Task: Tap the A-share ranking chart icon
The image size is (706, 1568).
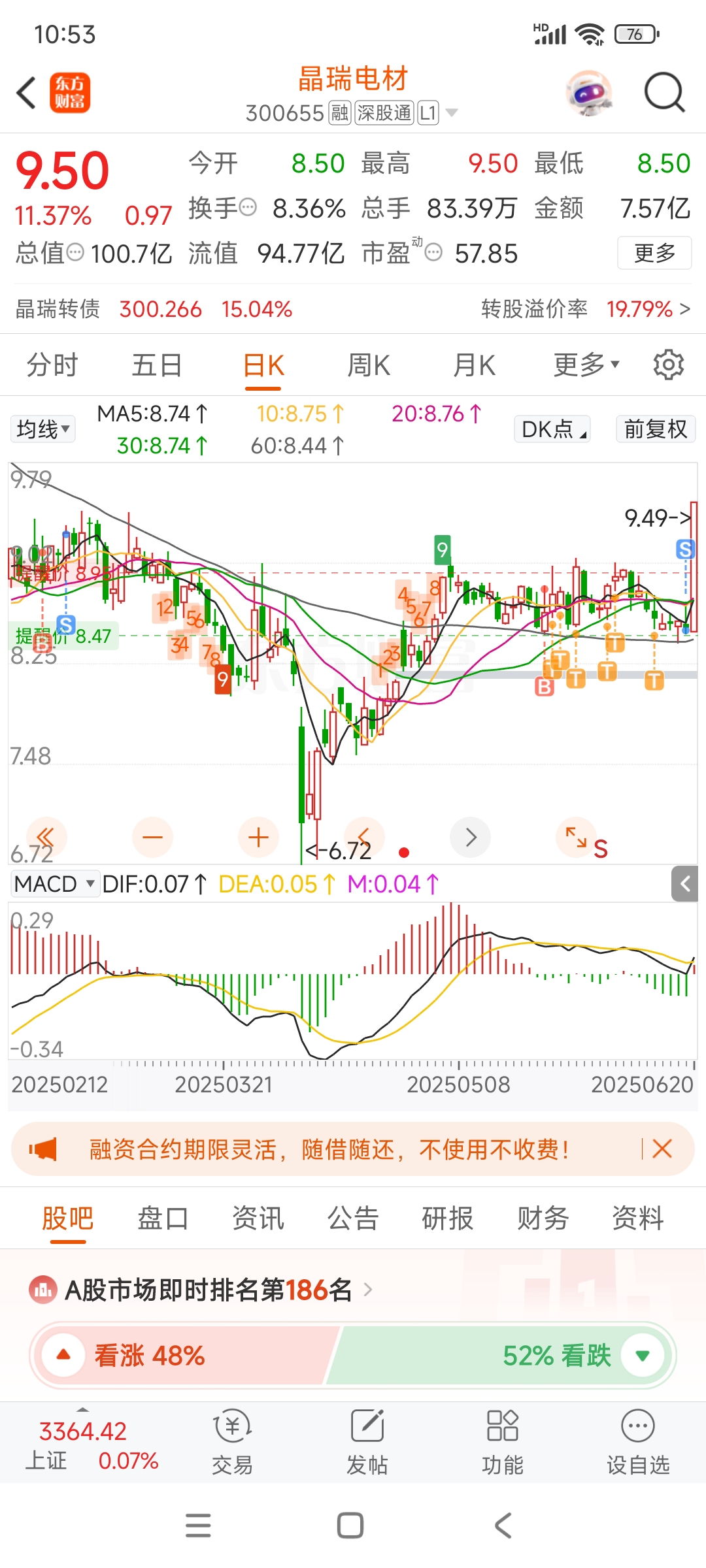Action: click(43, 1290)
